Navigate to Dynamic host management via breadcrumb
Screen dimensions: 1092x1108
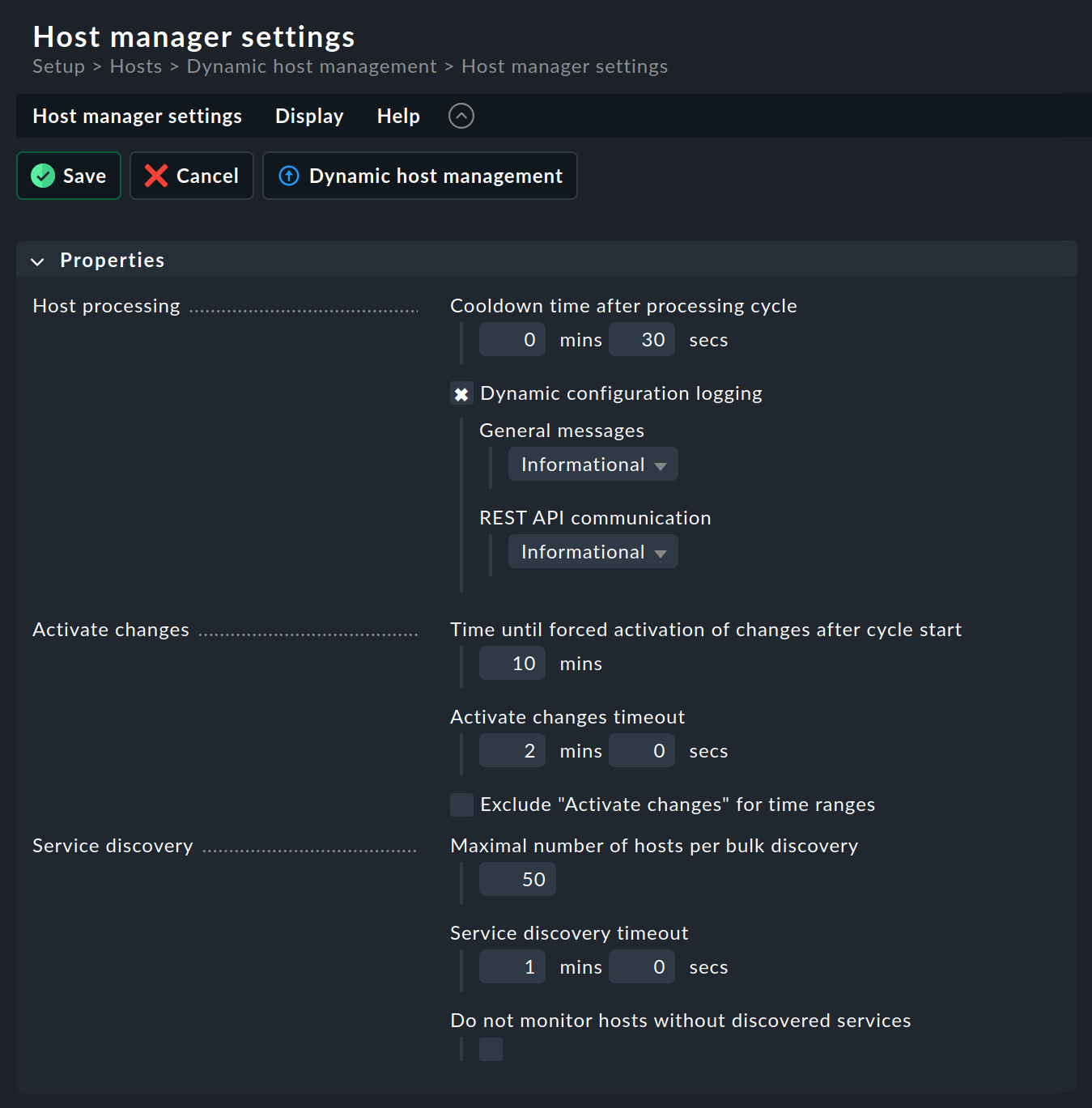312,66
